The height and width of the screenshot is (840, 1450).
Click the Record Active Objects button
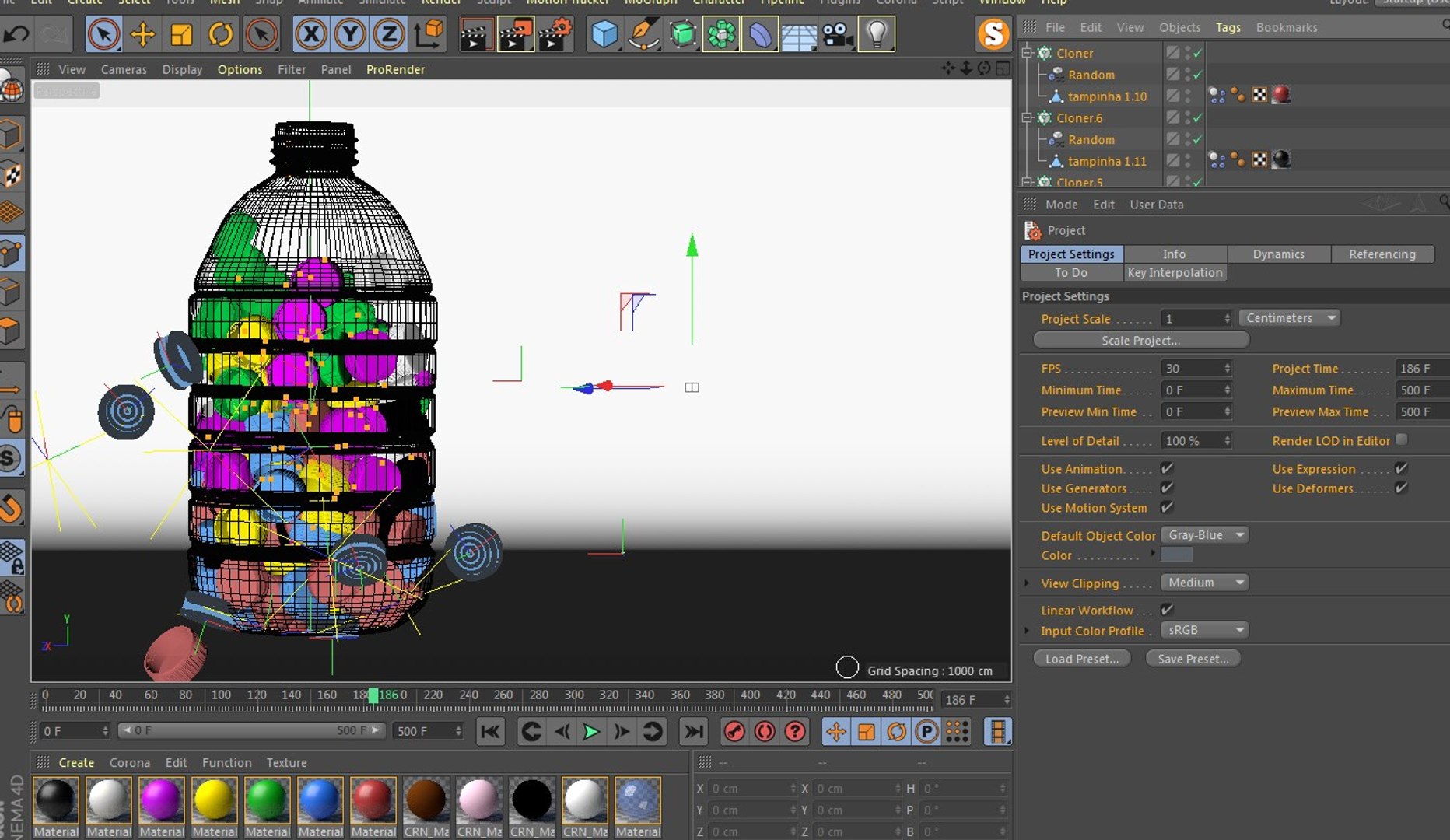coord(734,731)
